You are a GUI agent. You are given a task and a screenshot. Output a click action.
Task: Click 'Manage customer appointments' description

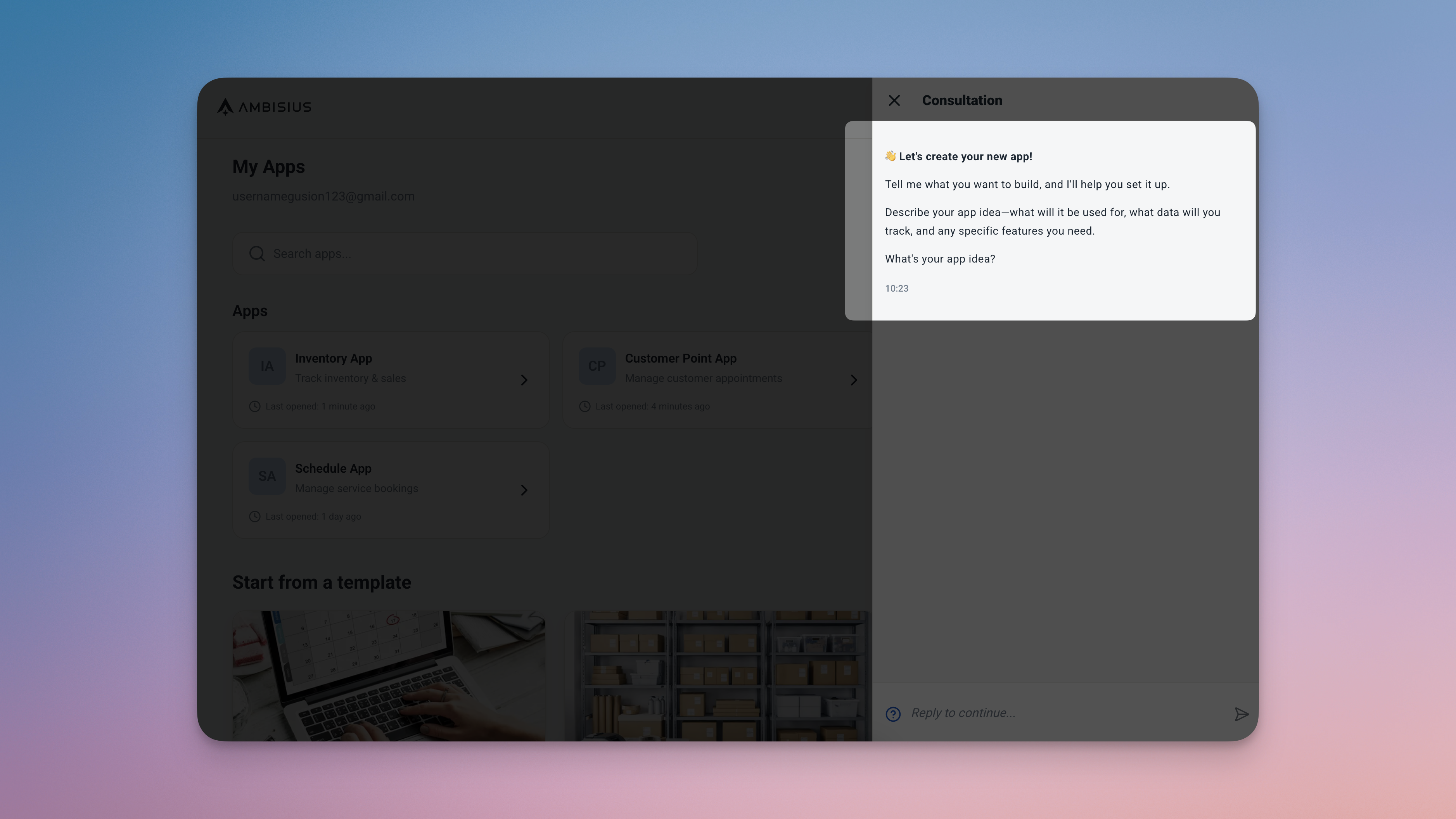[x=704, y=378]
